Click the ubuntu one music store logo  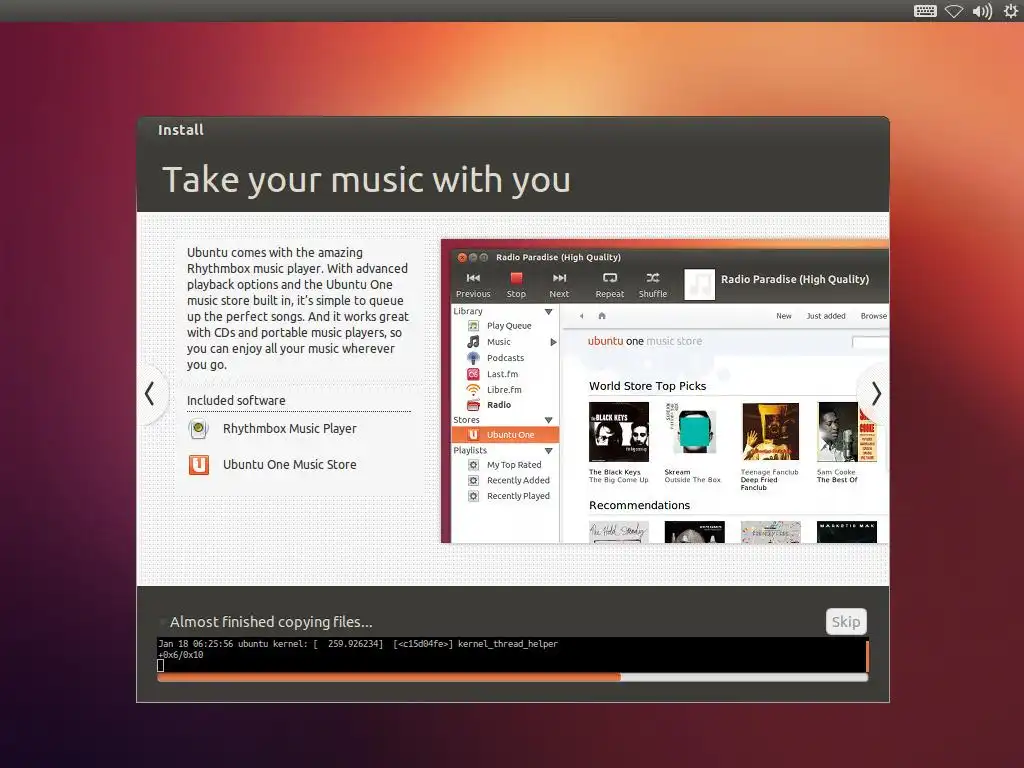(645, 341)
